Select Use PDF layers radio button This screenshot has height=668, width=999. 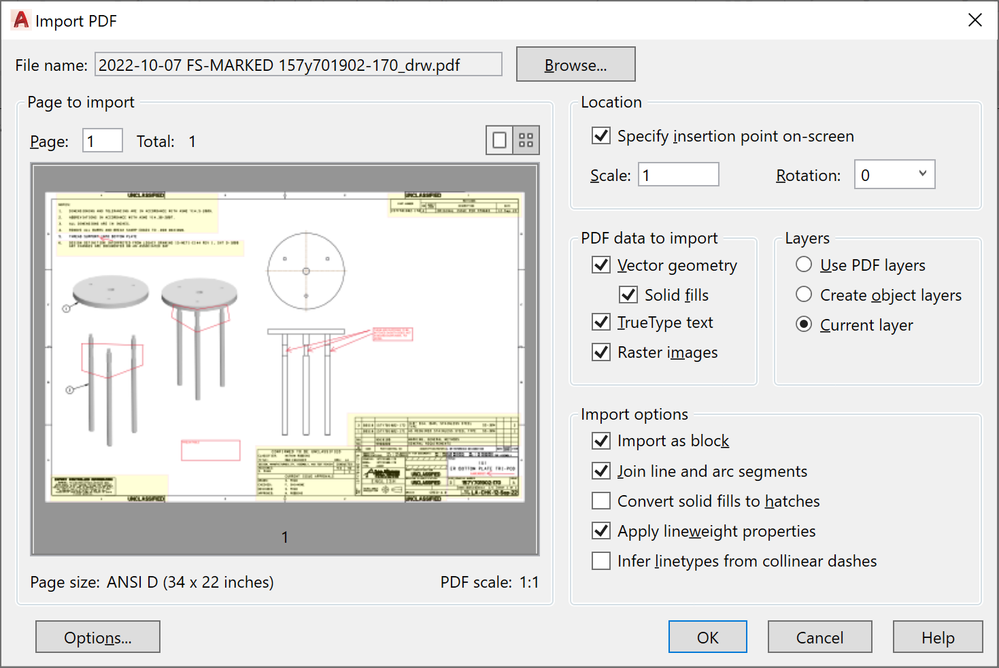pos(803,266)
